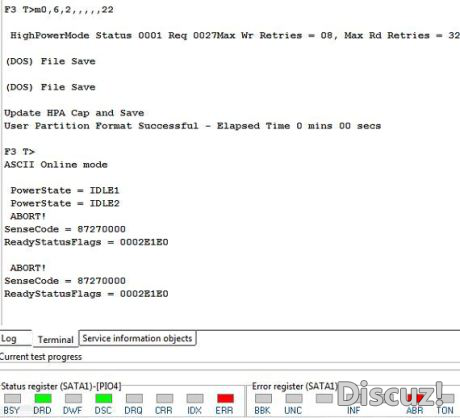Click the red ERR status indicator
The height and width of the screenshot is (418, 460).
(x=225, y=398)
